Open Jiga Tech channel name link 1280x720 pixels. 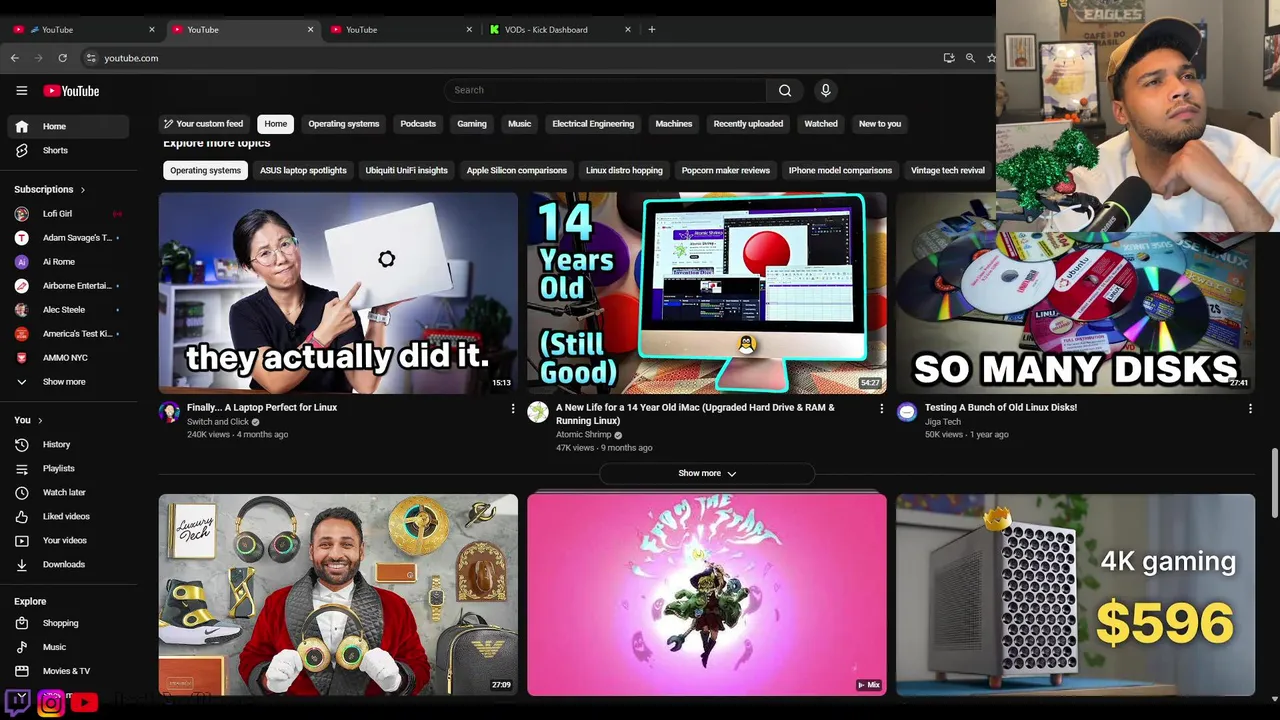(x=942, y=421)
